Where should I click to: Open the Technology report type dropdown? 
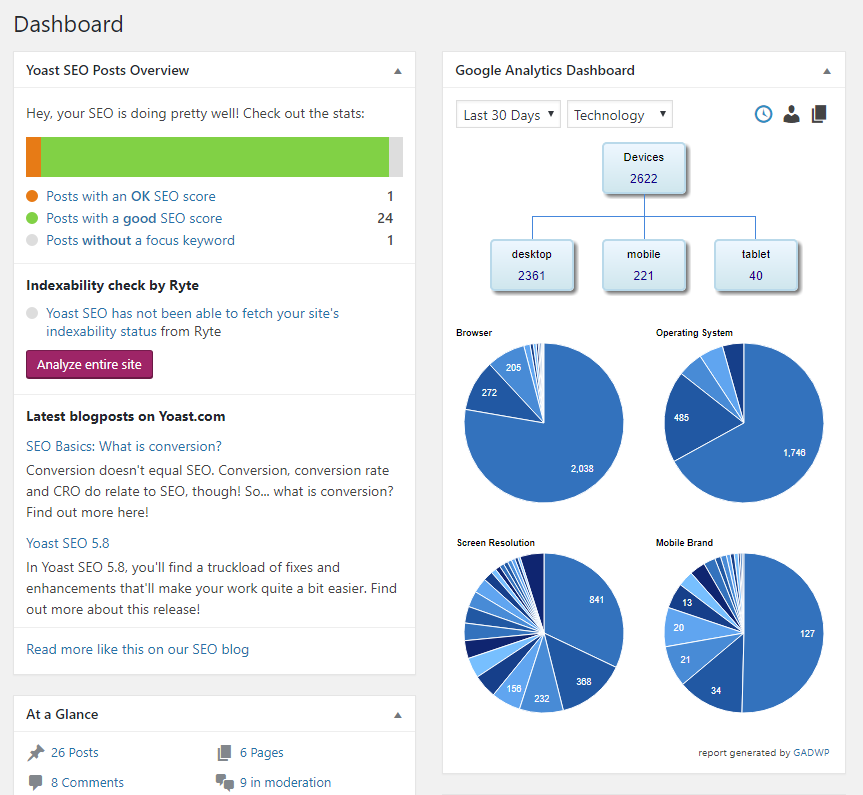click(620, 115)
